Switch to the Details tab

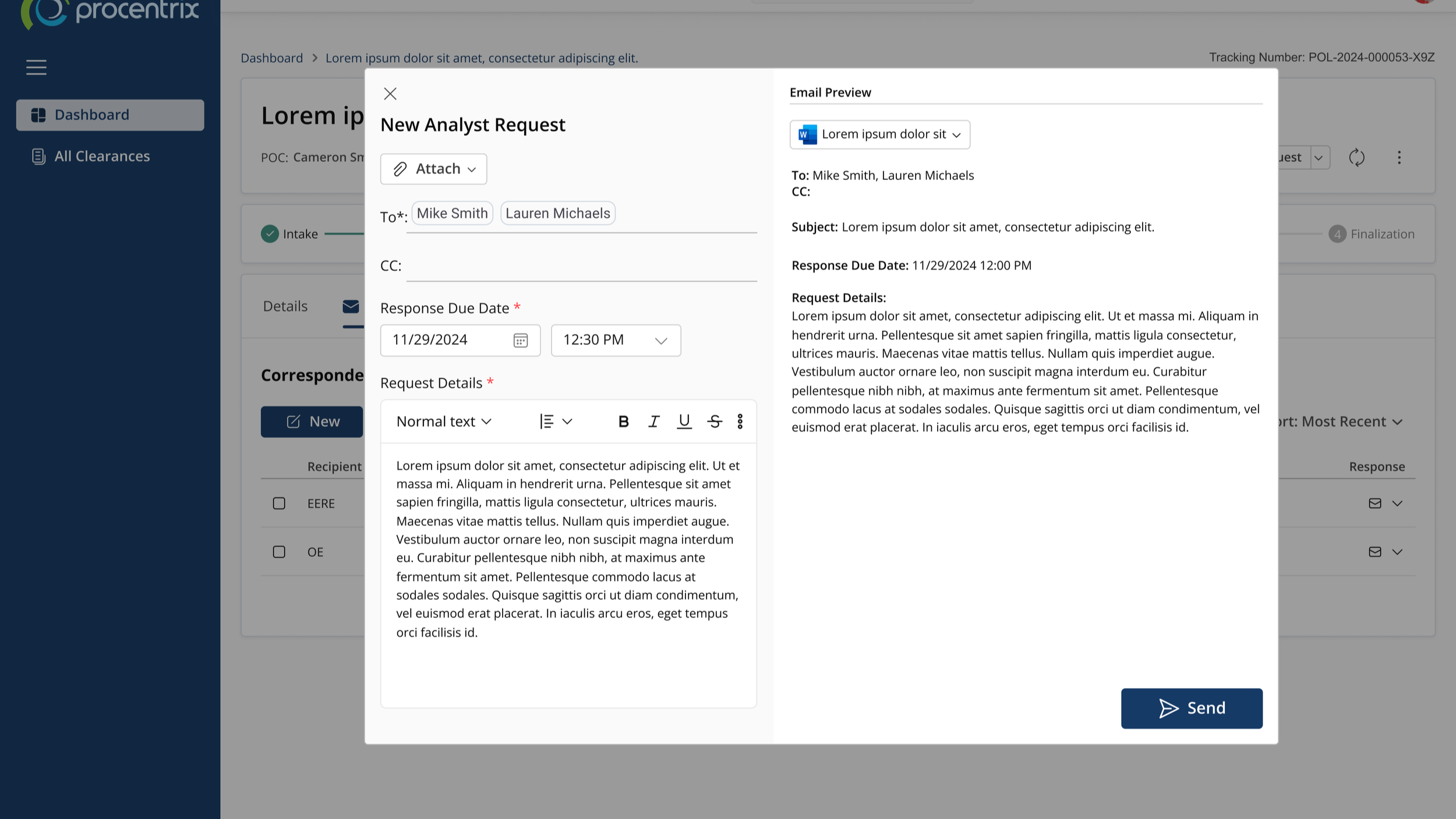point(285,306)
